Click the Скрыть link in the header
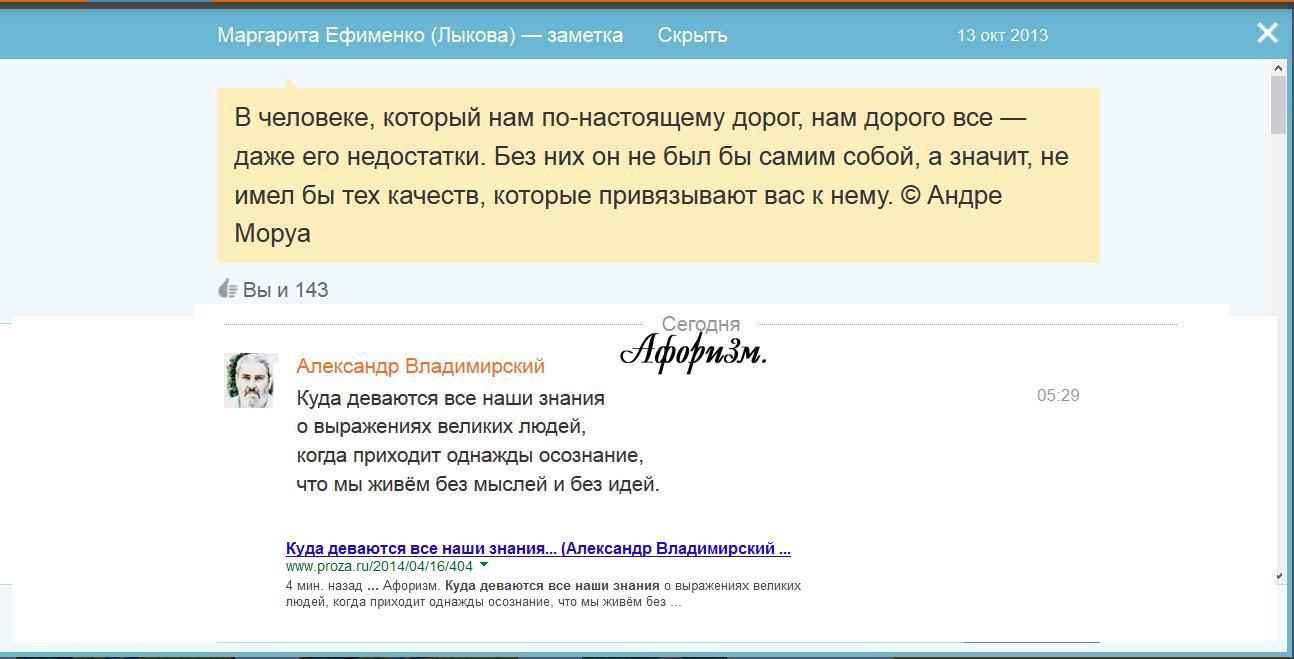Viewport: 1294px width, 659px height. pyautogui.click(x=692, y=35)
